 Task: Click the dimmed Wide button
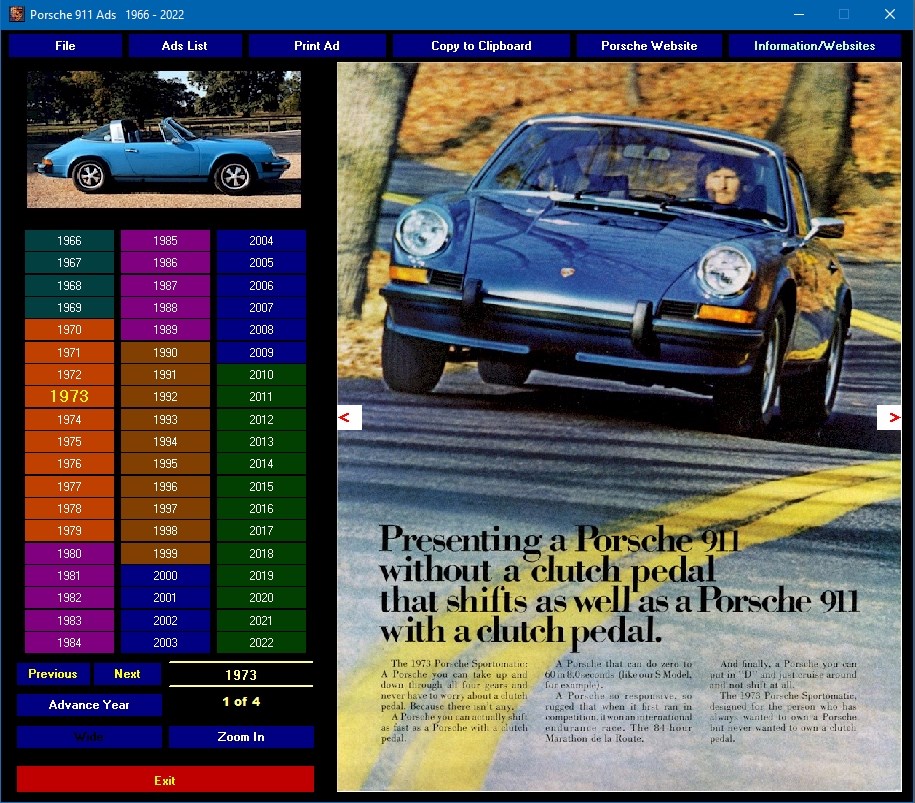pyautogui.click(x=89, y=736)
